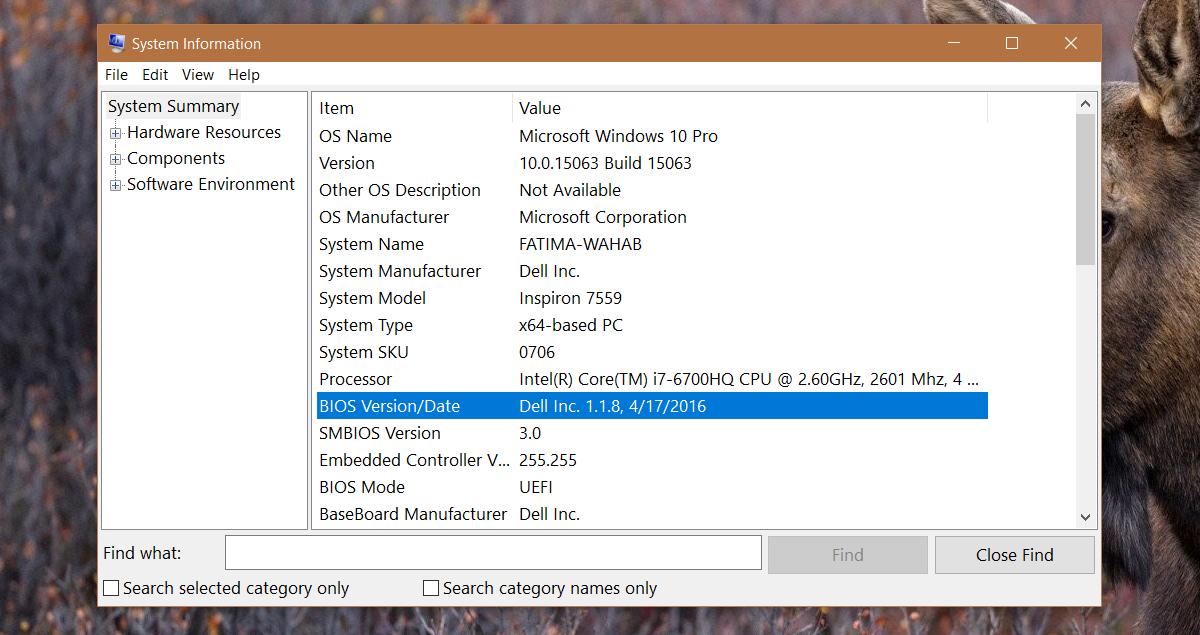Close the System Information window
1200x635 pixels.
click(x=1071, y=43)
